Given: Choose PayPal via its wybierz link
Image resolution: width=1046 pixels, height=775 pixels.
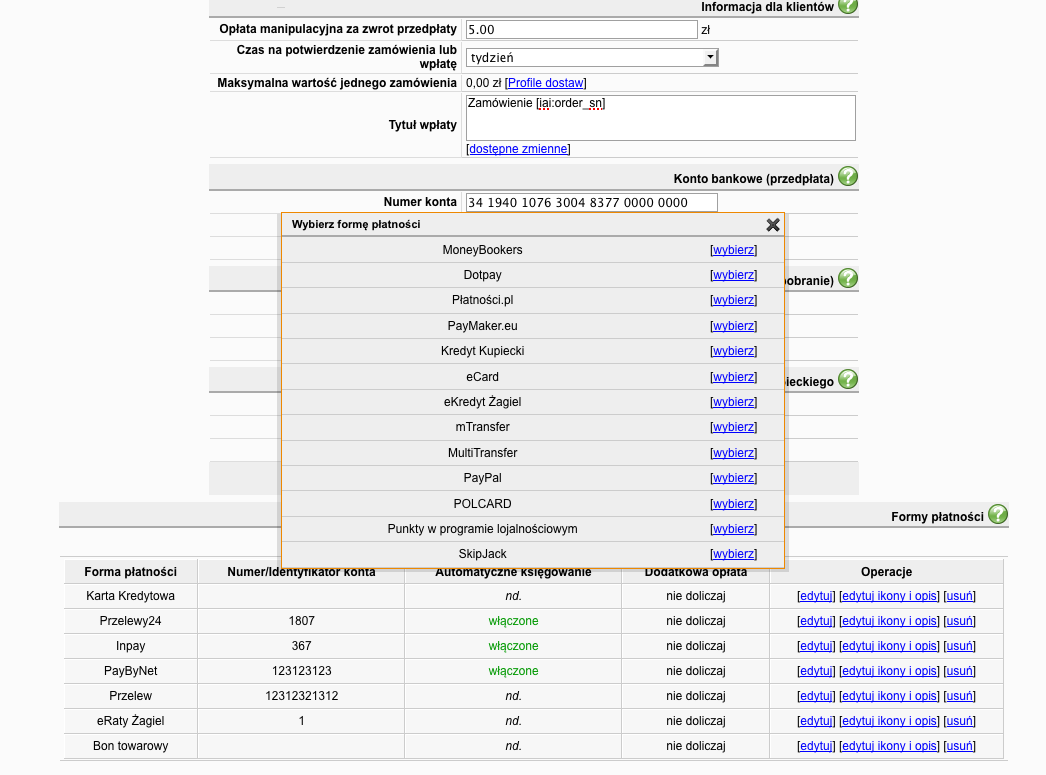Looking at the screenshot, I should tap(733, 478).
